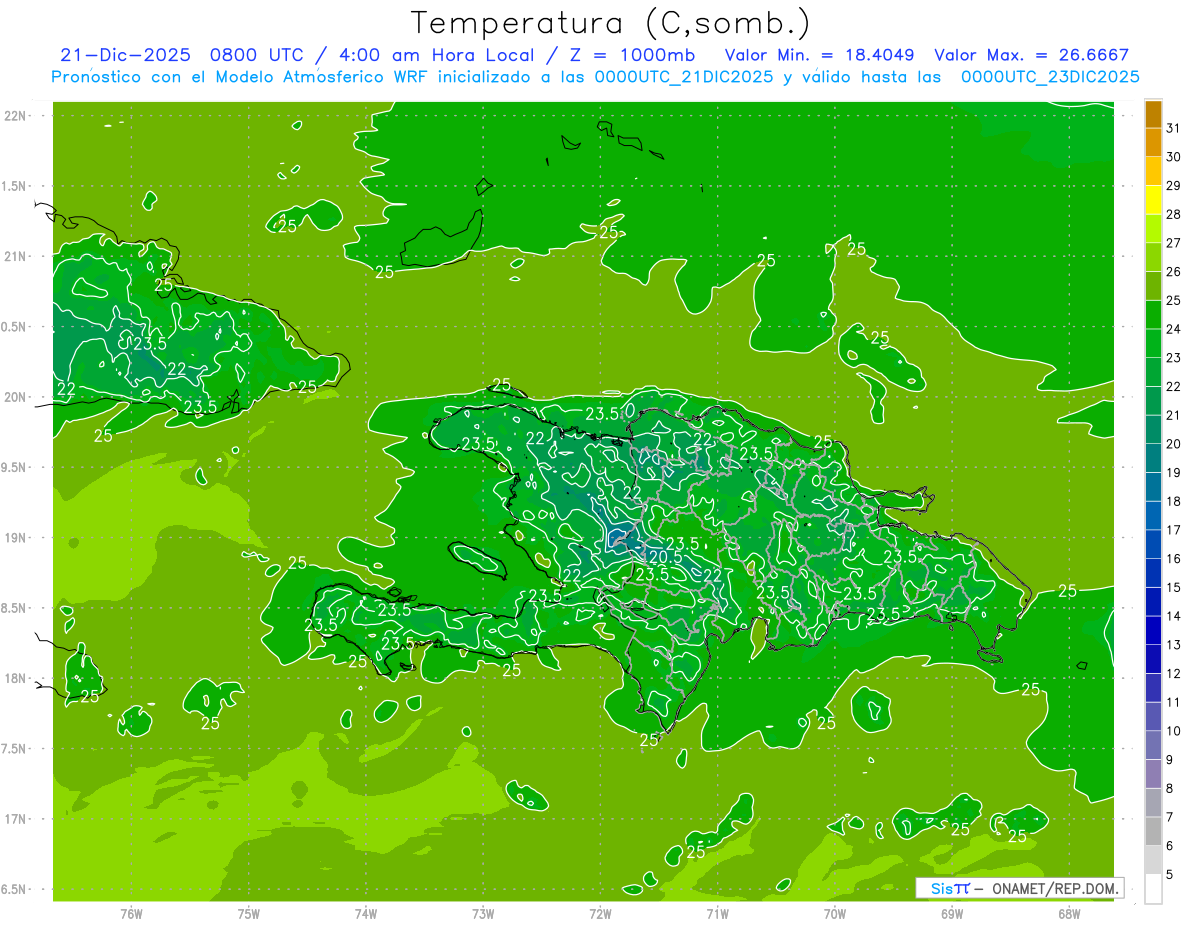Click the color scale value '30'
Image resolution: width=1200 pixels, height=927 pixels.
[x=1174, y=156]
